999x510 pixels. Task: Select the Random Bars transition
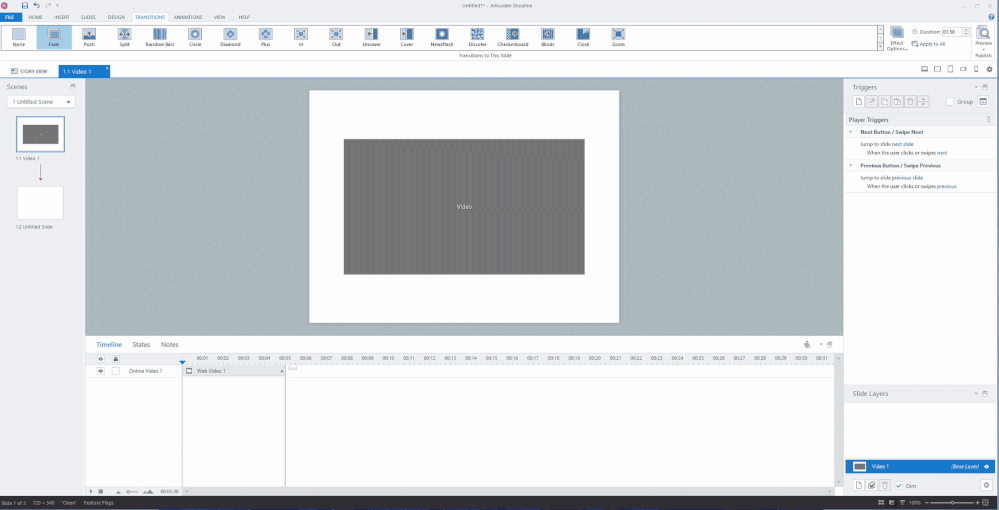[x=160, y=37]
